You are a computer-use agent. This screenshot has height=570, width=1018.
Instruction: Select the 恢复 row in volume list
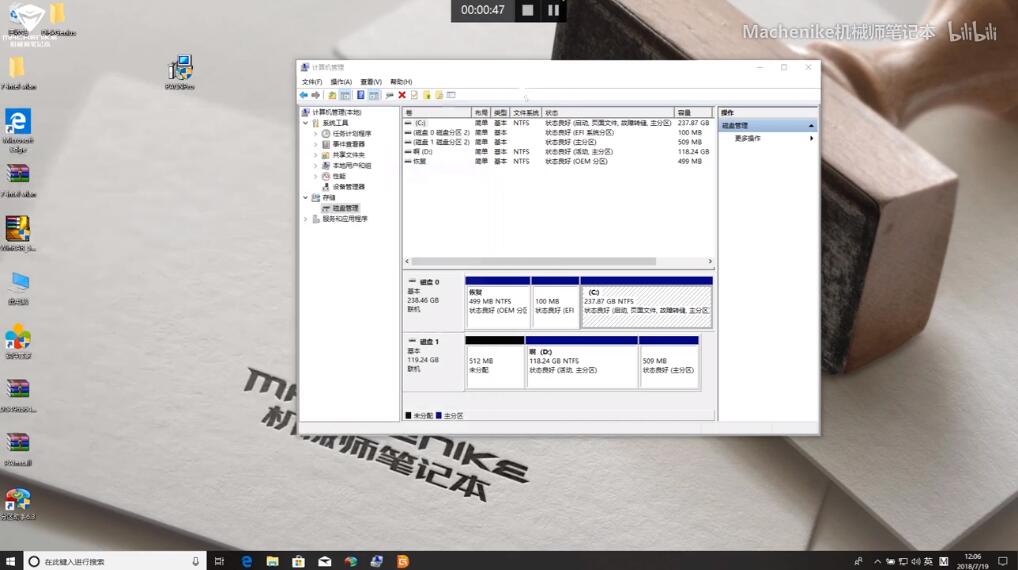click(558, 162)
